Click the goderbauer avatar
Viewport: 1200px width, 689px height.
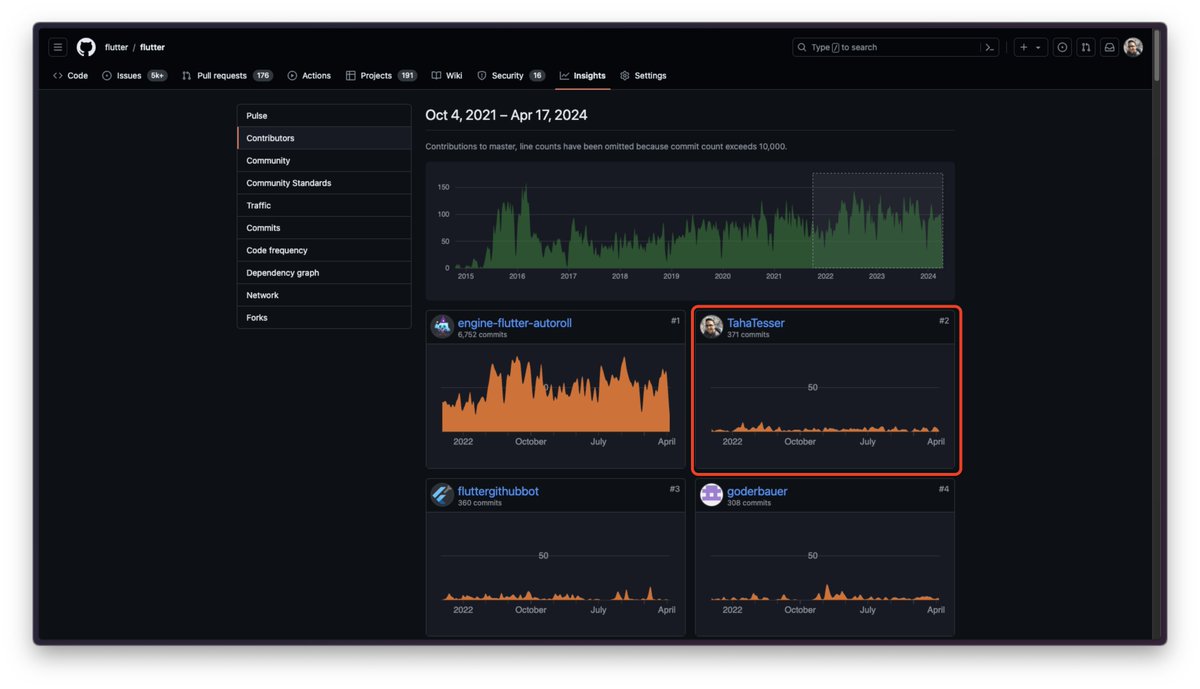711,495
